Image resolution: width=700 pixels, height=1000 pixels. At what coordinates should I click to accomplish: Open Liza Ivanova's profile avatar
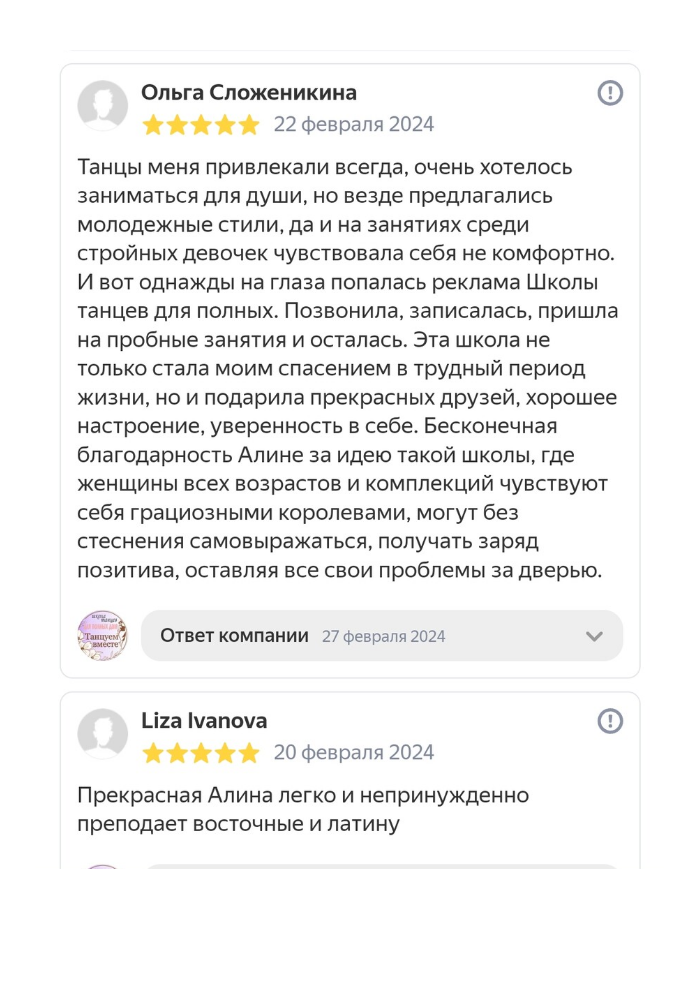[103, 733]
